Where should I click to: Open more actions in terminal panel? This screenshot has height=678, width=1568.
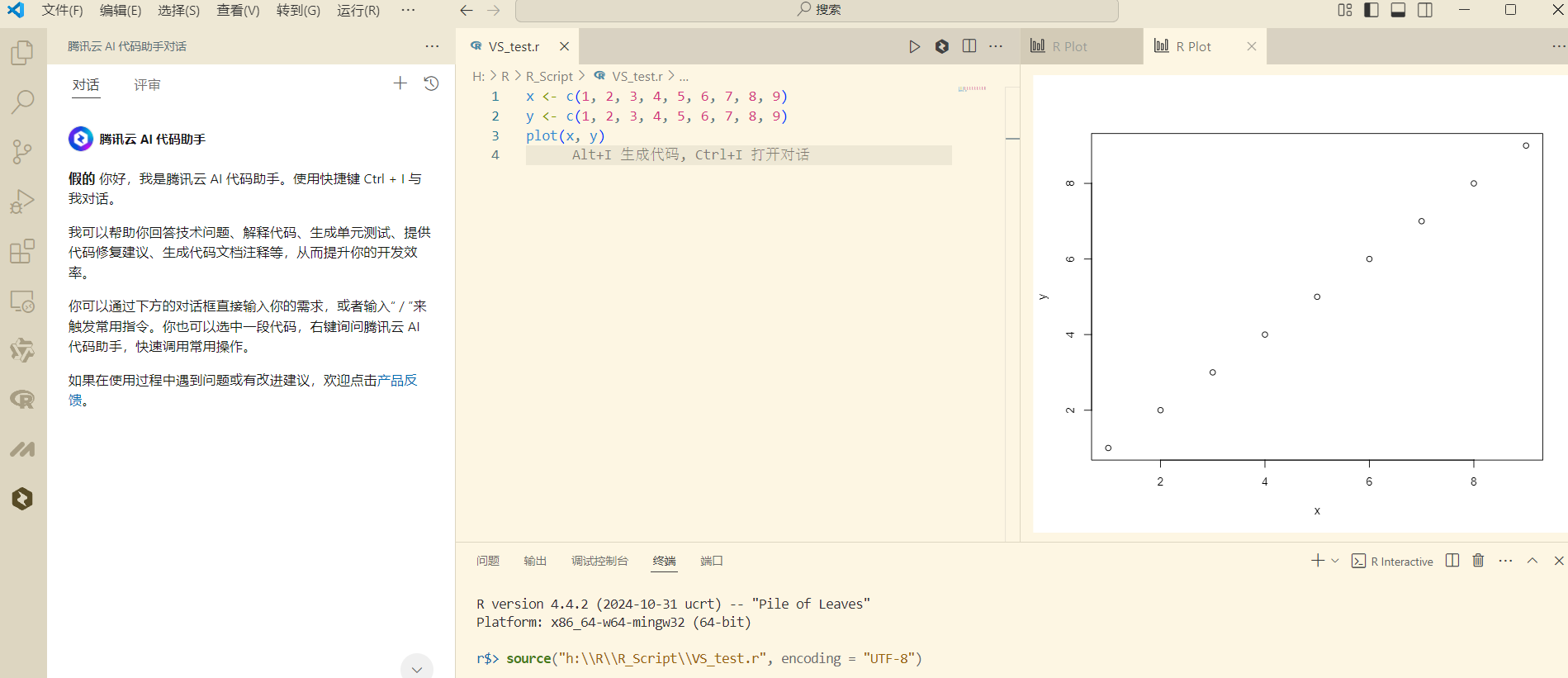1505,561
